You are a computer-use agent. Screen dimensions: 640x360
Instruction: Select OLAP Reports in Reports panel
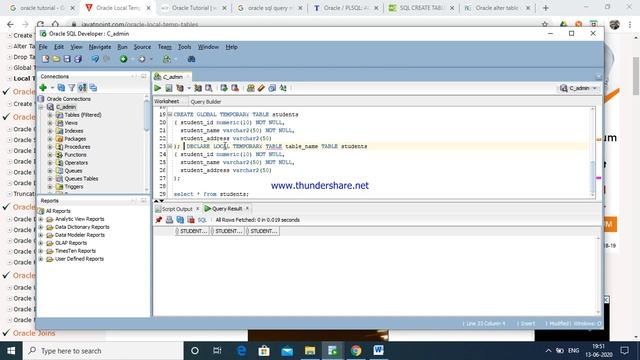(71, 243)
